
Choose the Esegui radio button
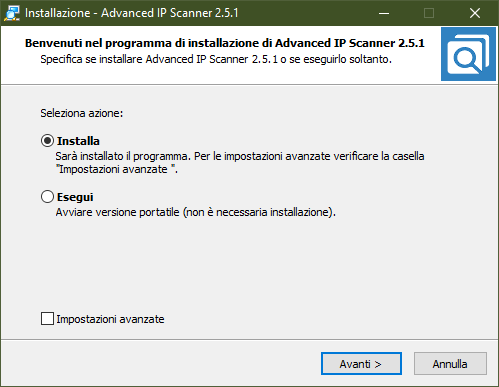pyautogui.click(x=47, y=197)
